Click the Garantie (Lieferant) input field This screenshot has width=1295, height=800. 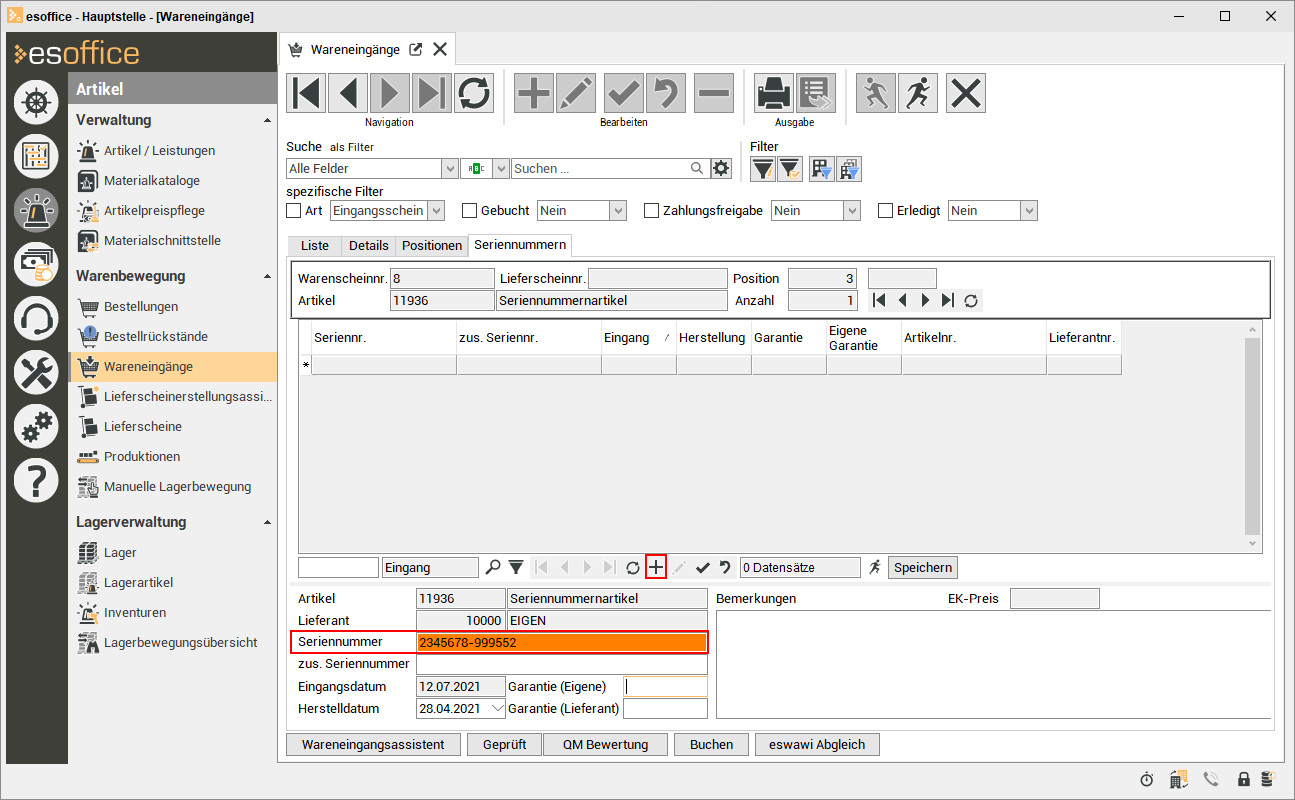665,708
